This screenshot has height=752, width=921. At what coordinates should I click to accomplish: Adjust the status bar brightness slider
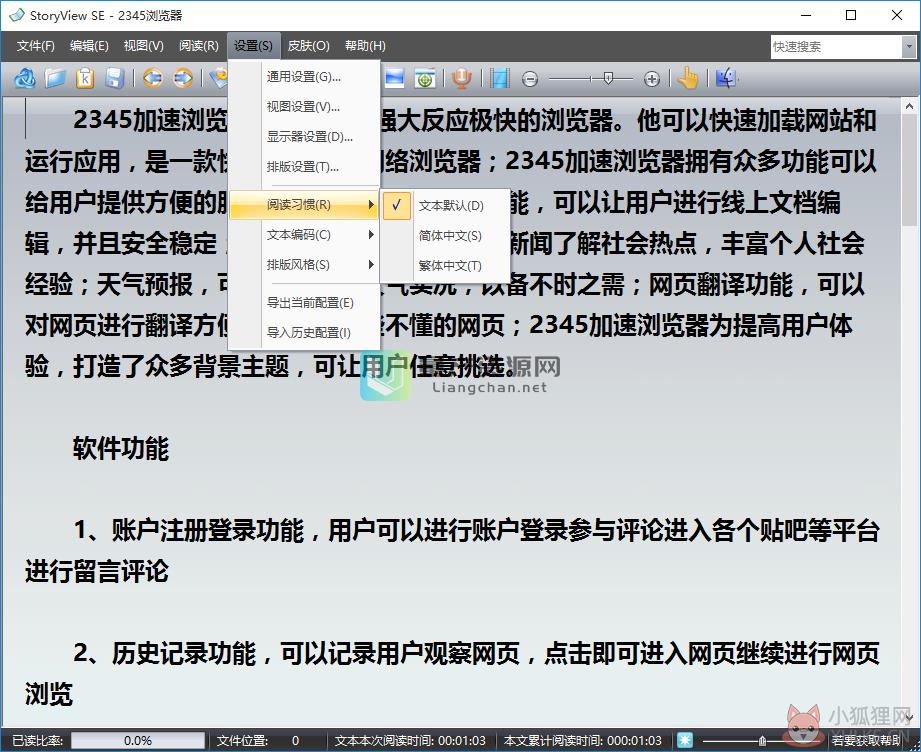tap(762, 740)
